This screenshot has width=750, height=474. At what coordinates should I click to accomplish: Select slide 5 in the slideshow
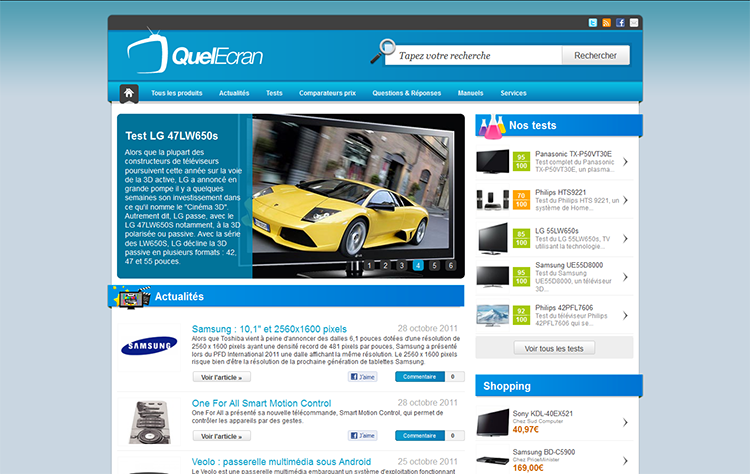(434, 265)
